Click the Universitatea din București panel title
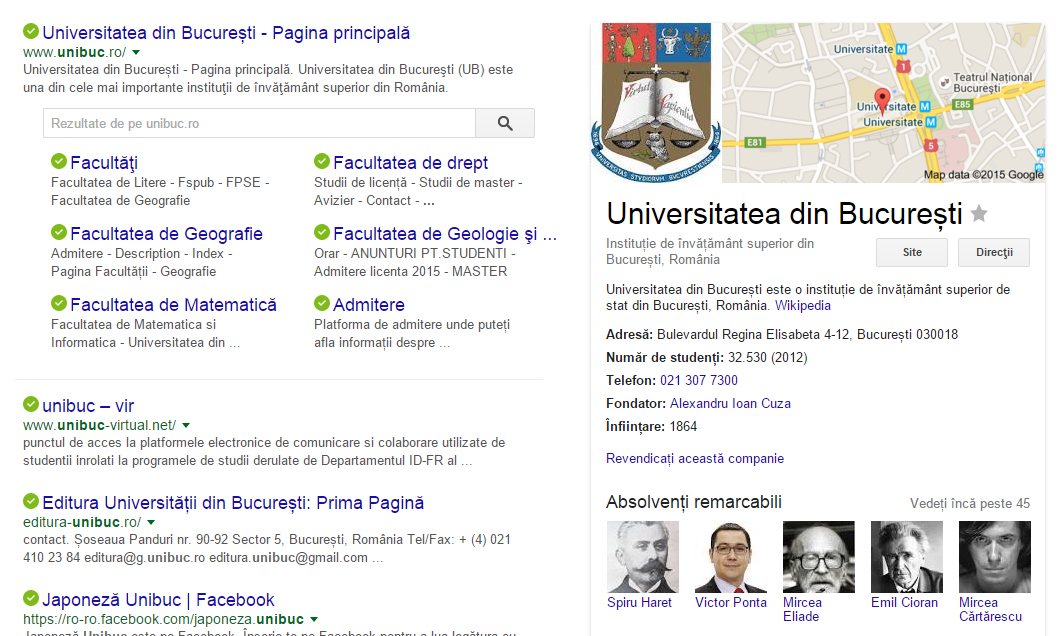The image size is (1064, 636). (x=784, y=214)
